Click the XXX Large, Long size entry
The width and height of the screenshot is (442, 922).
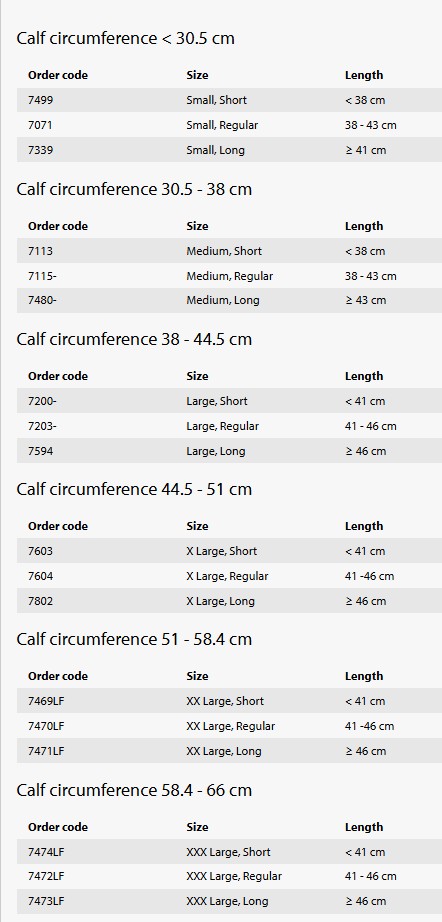click(227, 901)
